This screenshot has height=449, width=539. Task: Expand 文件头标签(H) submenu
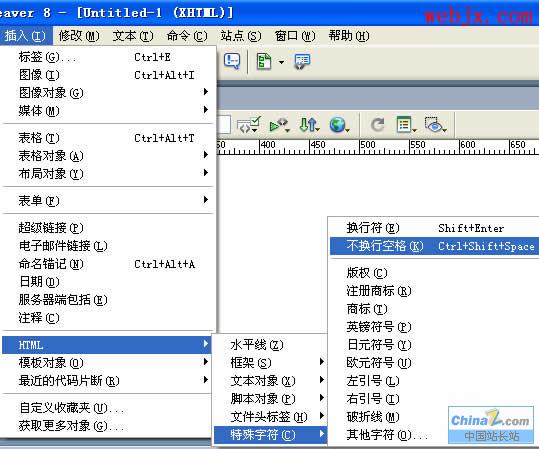tap(270, 417)
